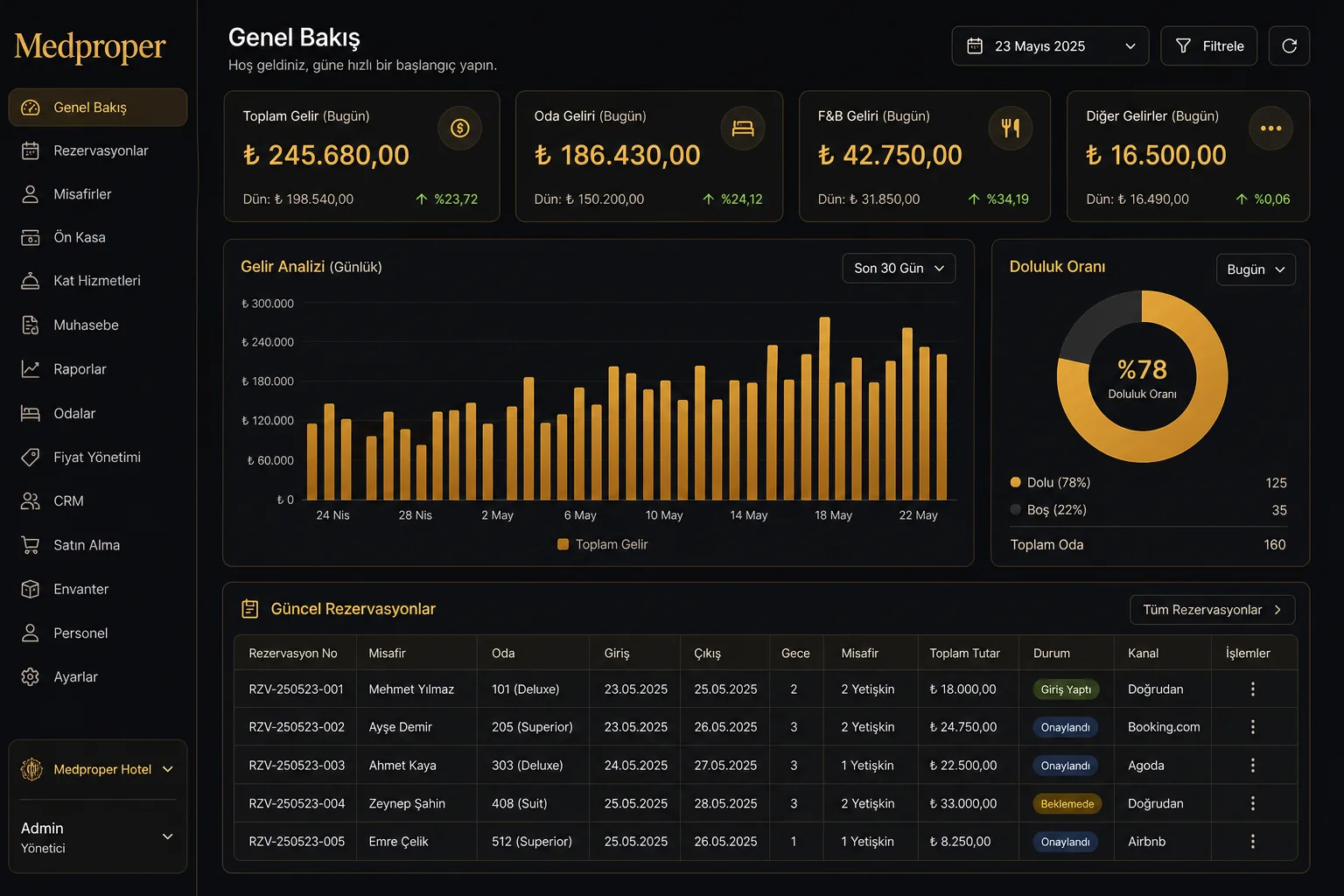This screenshot has width=1344, height=896.
Task: Click the coin icon on Toplam Gelir card
Action: [460, 129]
